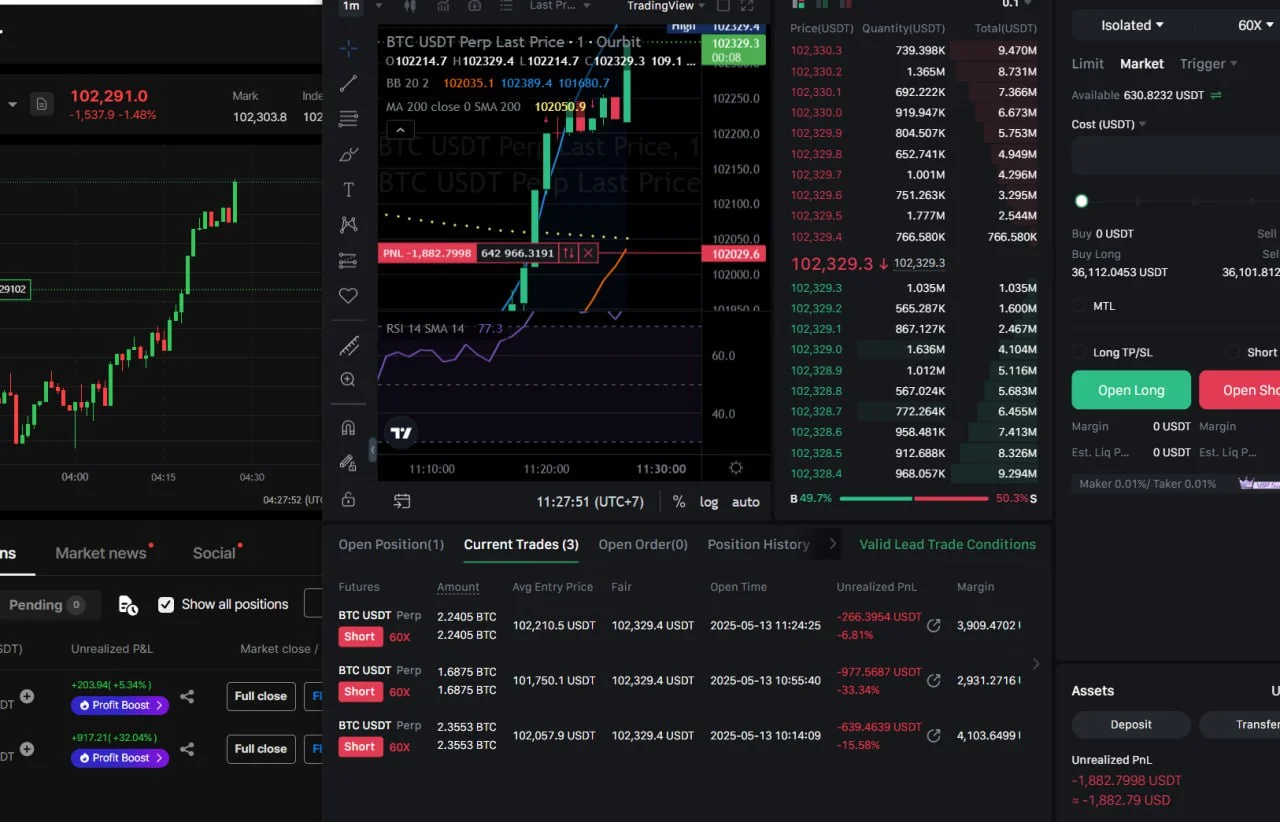
Task: Select the 1m timeframe
Action: tap(351, 6)
